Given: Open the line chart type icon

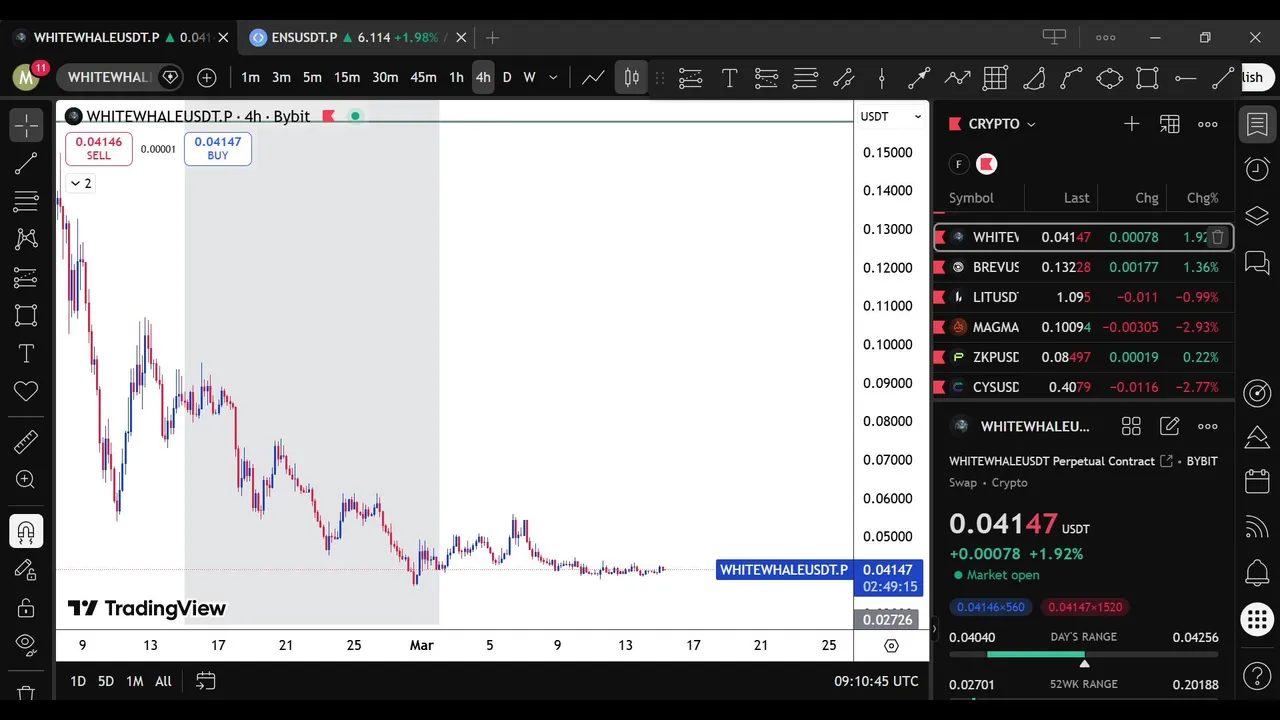Looking at the screenshot, I should pyautogui.click(x=593, y=77).
